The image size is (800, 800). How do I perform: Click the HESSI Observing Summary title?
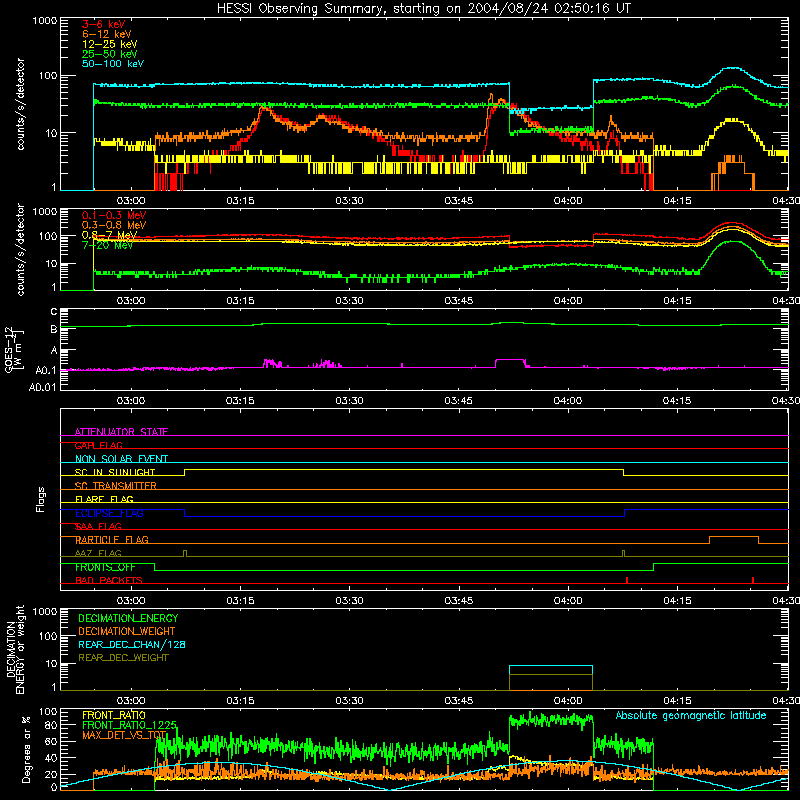click(424, 9)
